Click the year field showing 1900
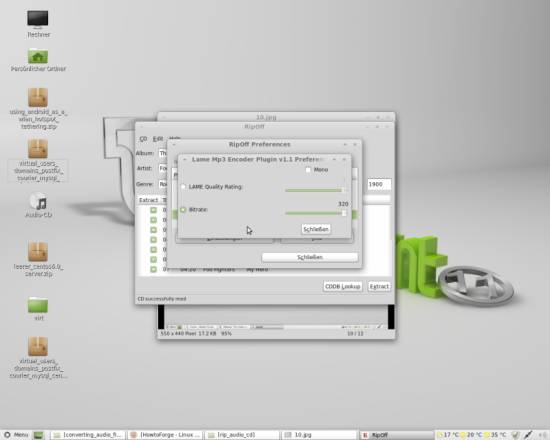Image resolution: width=550 pixels, height=440 pixels. (379, 184)
